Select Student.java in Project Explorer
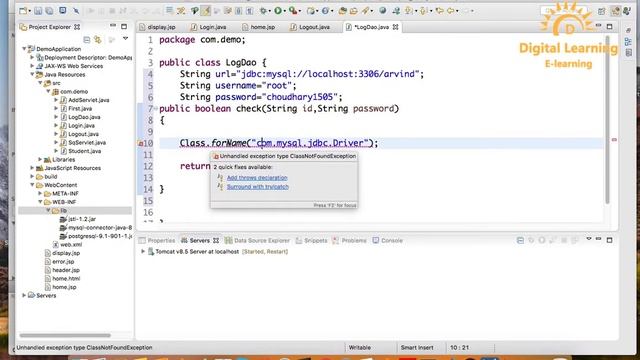 [84, 151]
